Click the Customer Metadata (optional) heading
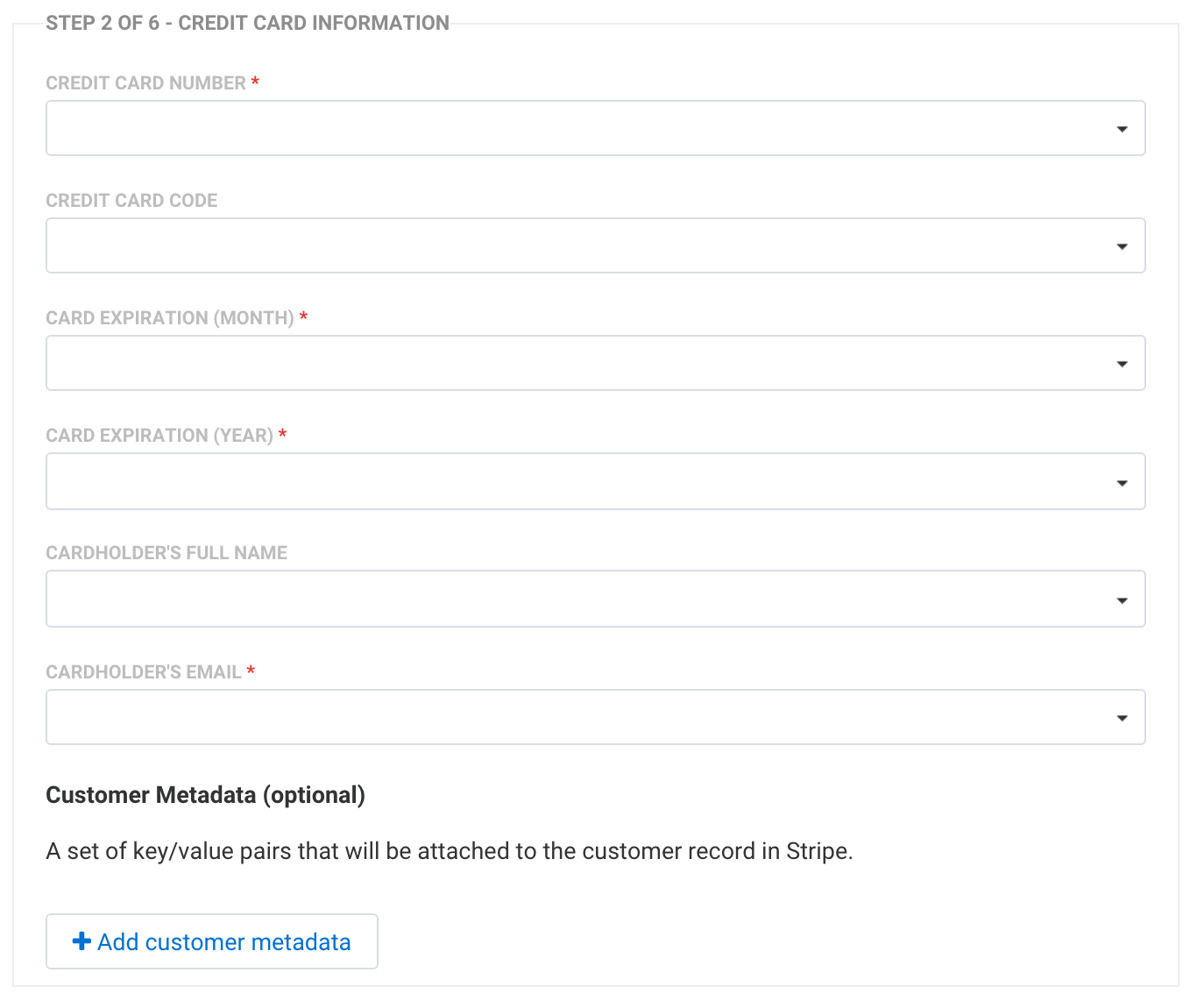Image resolution: width=1204 pixels, height=1001 pixels. click(205, 795)
